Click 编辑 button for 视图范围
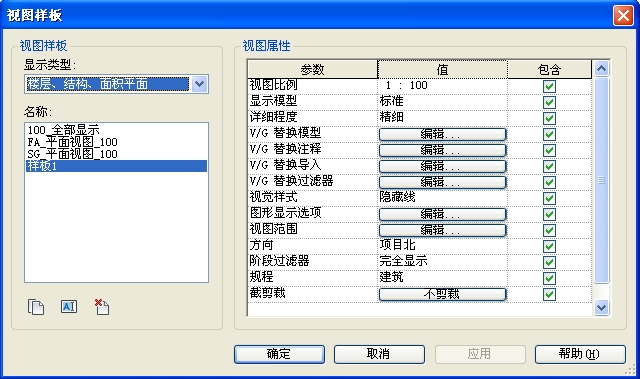Viewport: 640px width, 379px height. 442,230
